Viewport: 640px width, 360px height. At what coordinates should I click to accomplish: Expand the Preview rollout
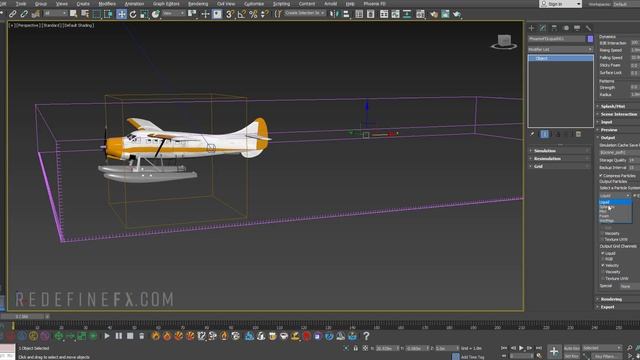point(618,130)
